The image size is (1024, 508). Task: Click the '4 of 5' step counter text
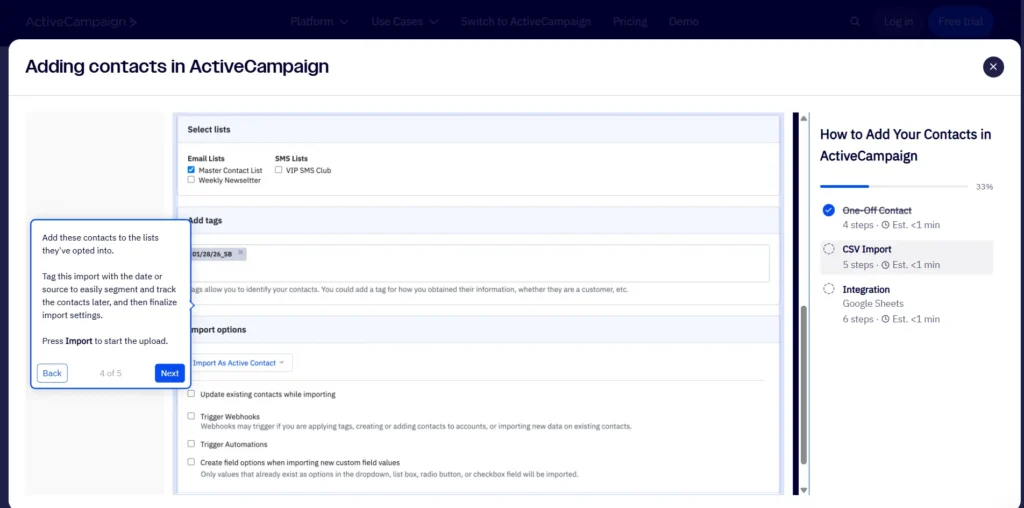pos(110,373)
